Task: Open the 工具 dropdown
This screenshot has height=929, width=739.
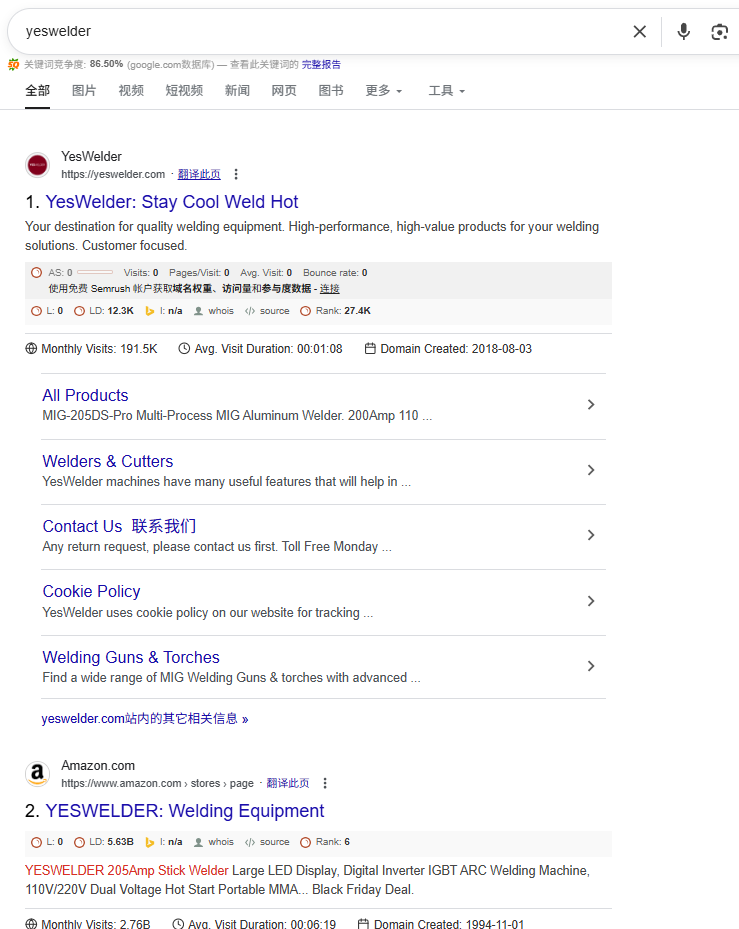Action: [446, 91]
